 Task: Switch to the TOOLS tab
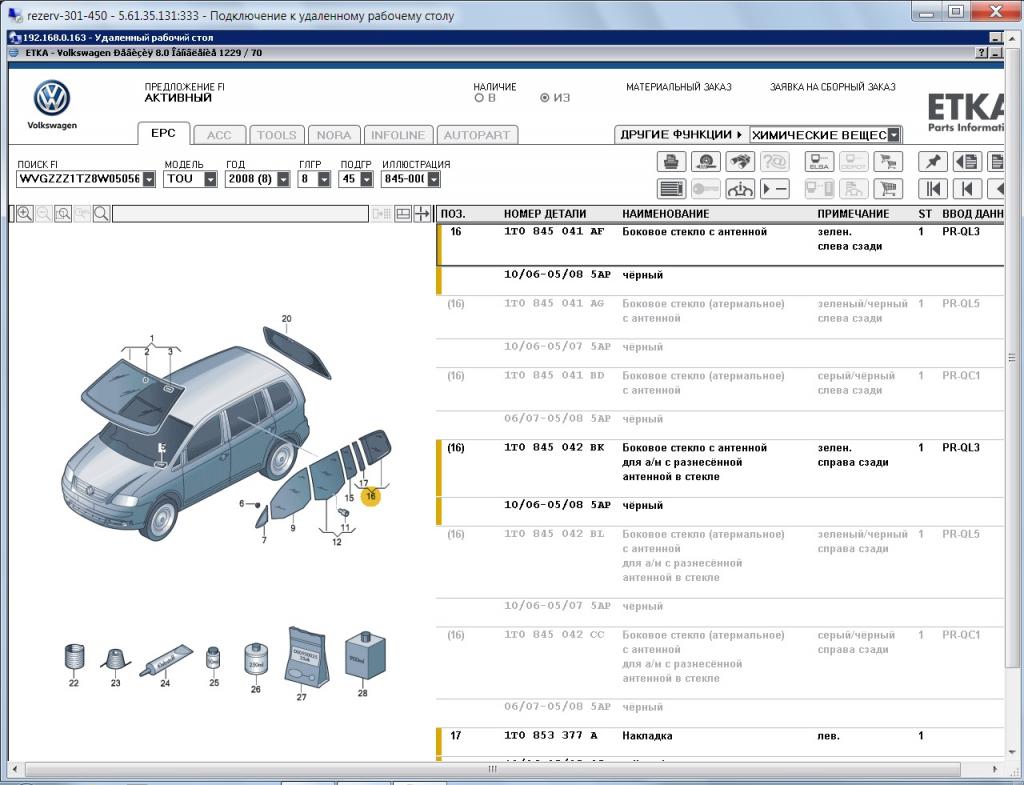coord(276,135)
